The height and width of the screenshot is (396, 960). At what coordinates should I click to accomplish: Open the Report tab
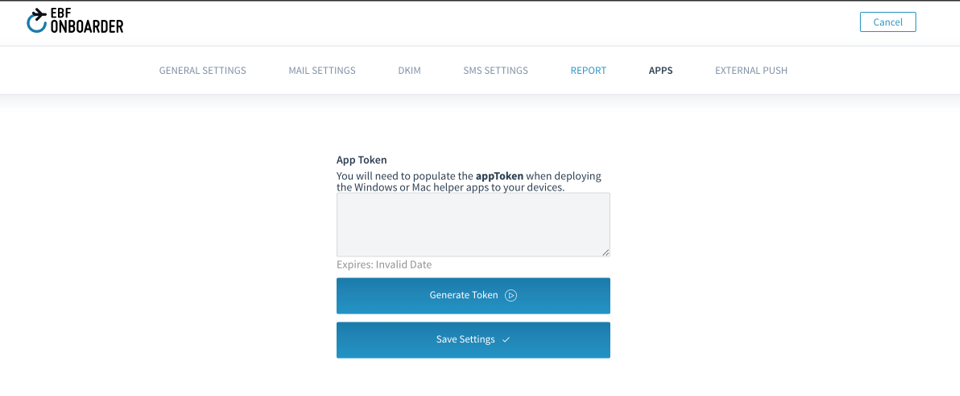588,70
